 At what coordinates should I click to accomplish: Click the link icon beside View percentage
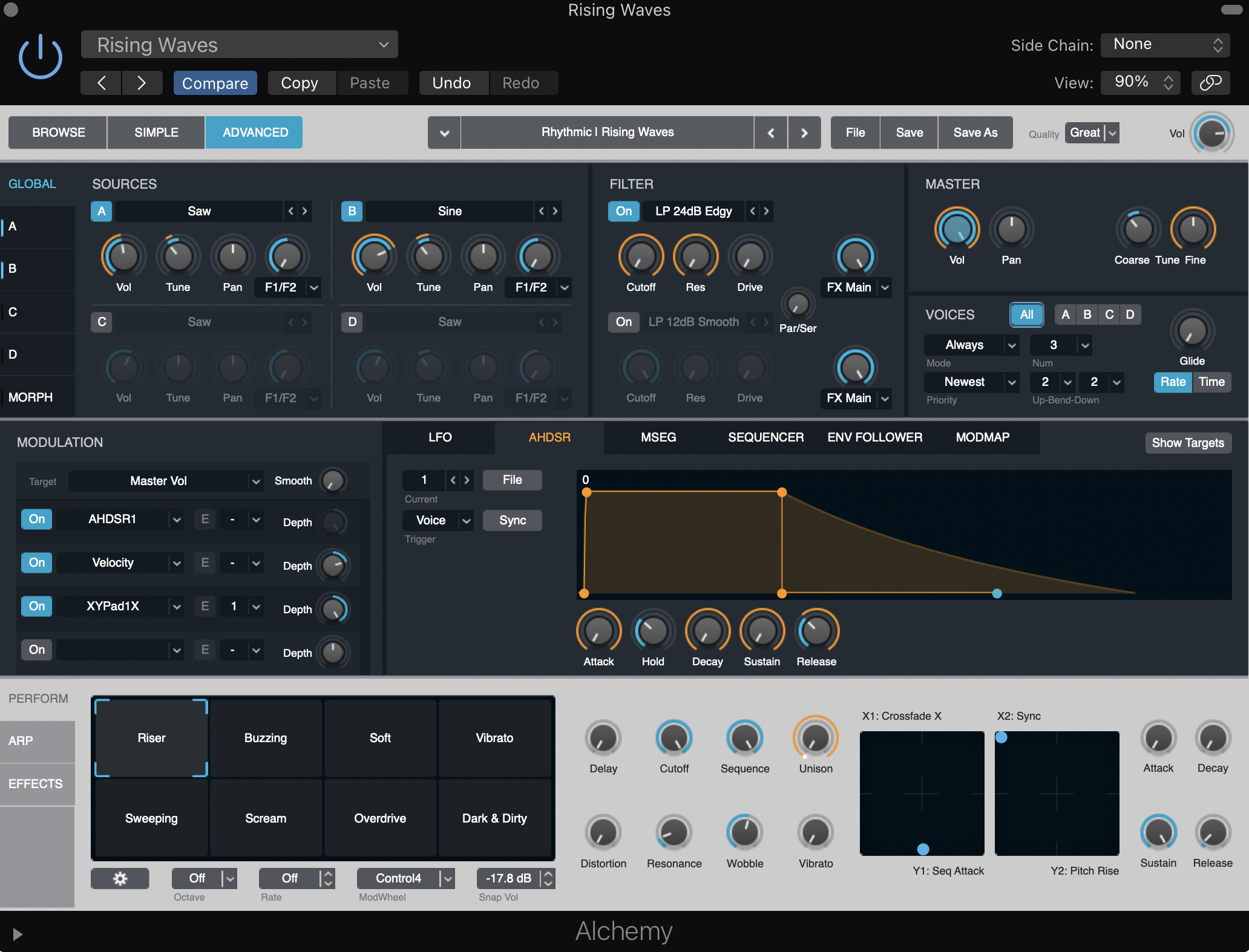[x=1210, y=82]
